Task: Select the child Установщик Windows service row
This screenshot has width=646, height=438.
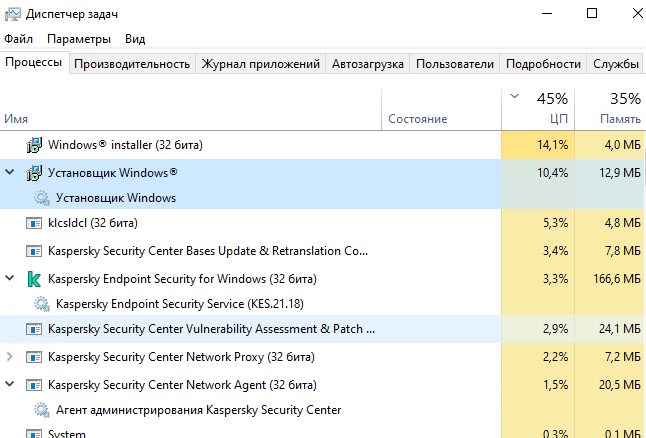Action: click(x=323, y=198)
